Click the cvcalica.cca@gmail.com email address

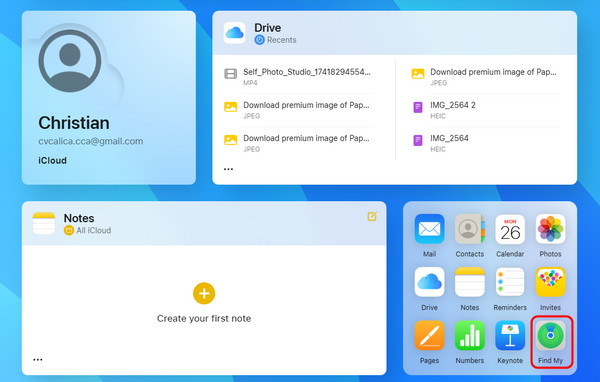[x=91, y=141]
